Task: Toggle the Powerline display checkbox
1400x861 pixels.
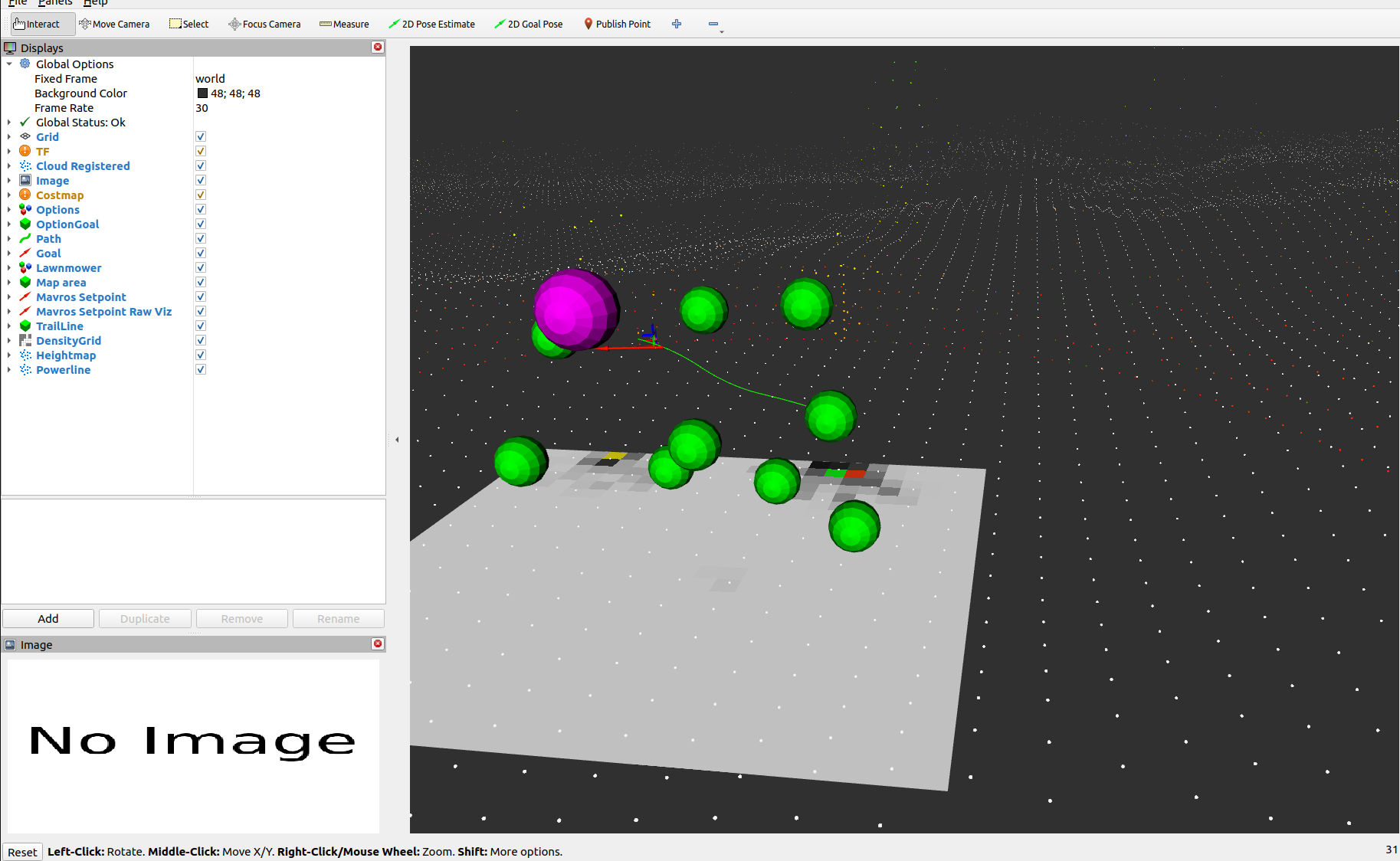Action: click(x=201, y=370)
